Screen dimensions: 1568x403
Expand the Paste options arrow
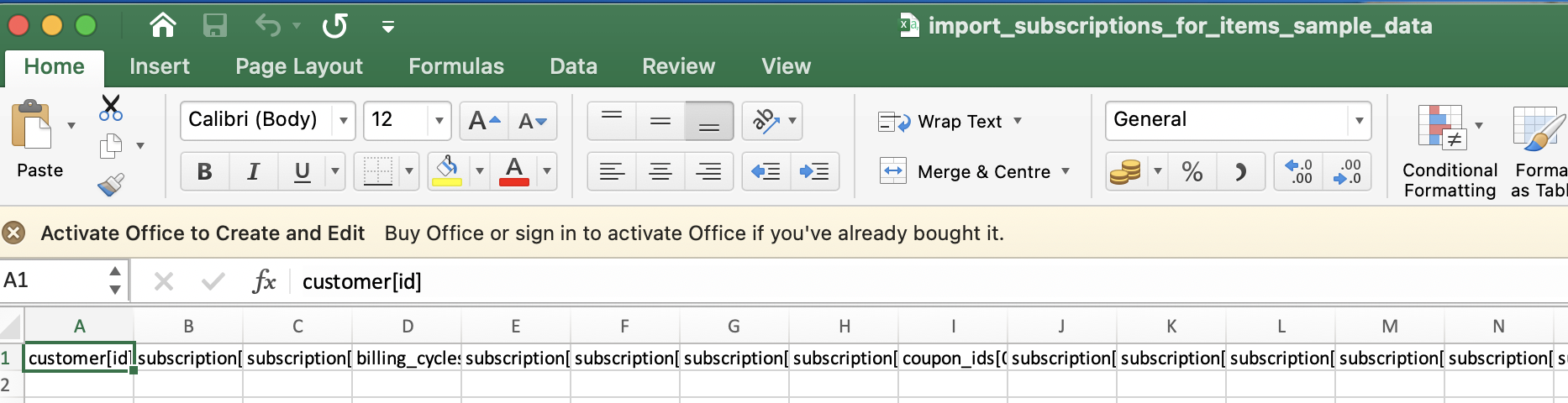[x=71, y=126]
